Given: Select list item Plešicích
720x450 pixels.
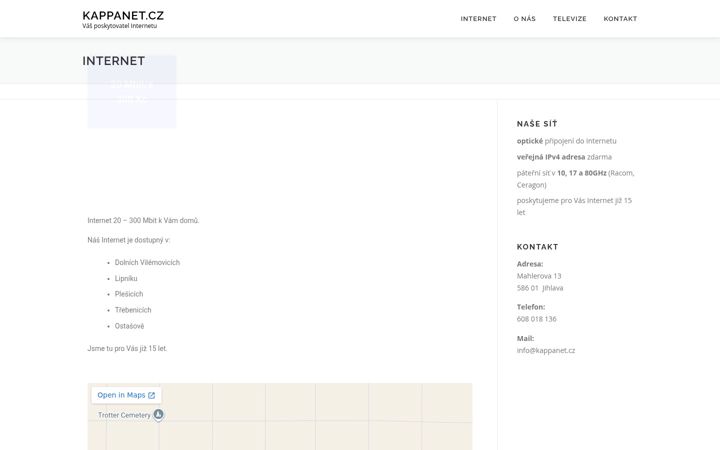Looking at the screenshot, I should pos(129,294).
